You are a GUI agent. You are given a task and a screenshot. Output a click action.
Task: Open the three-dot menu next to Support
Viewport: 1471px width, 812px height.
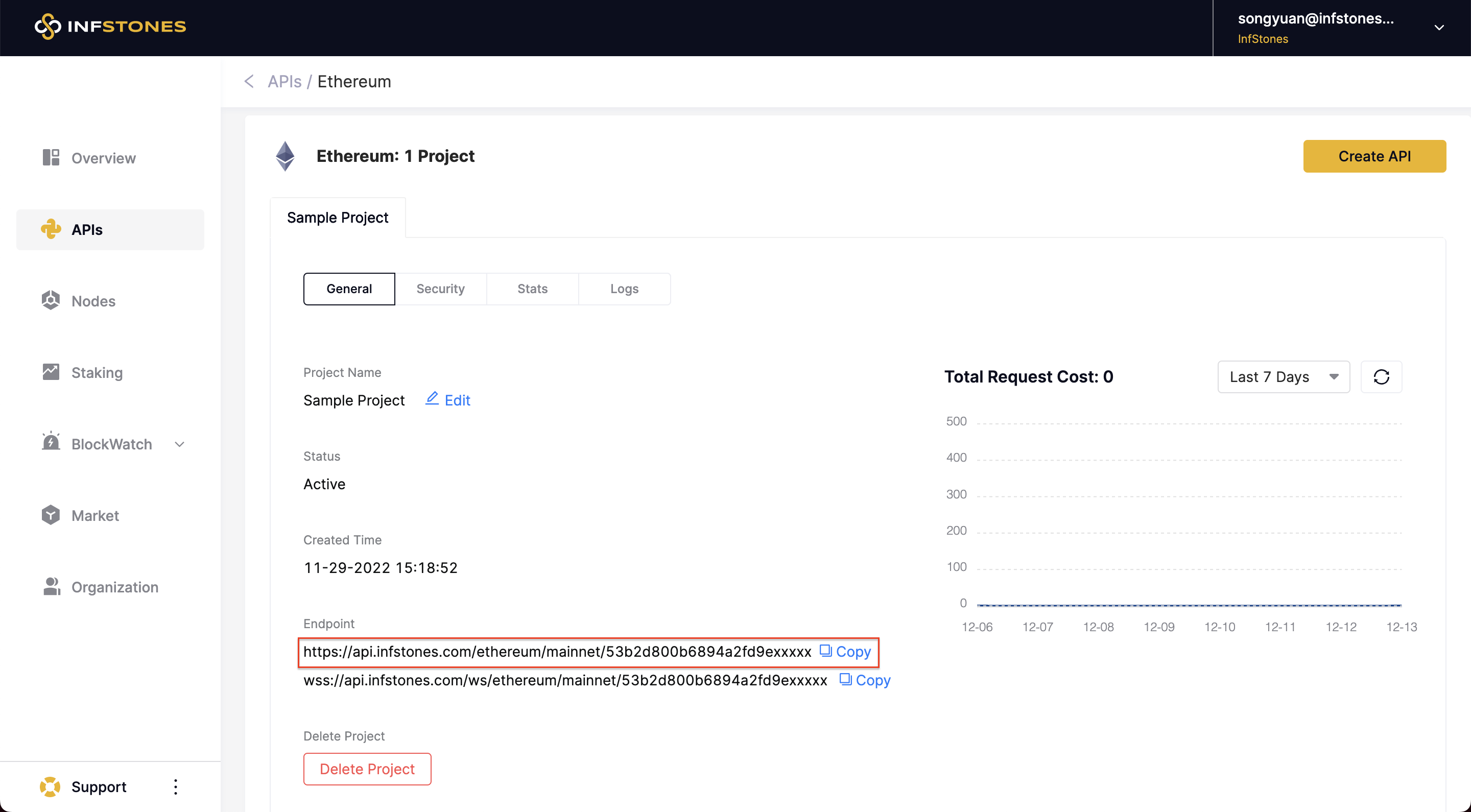[175, 786]
